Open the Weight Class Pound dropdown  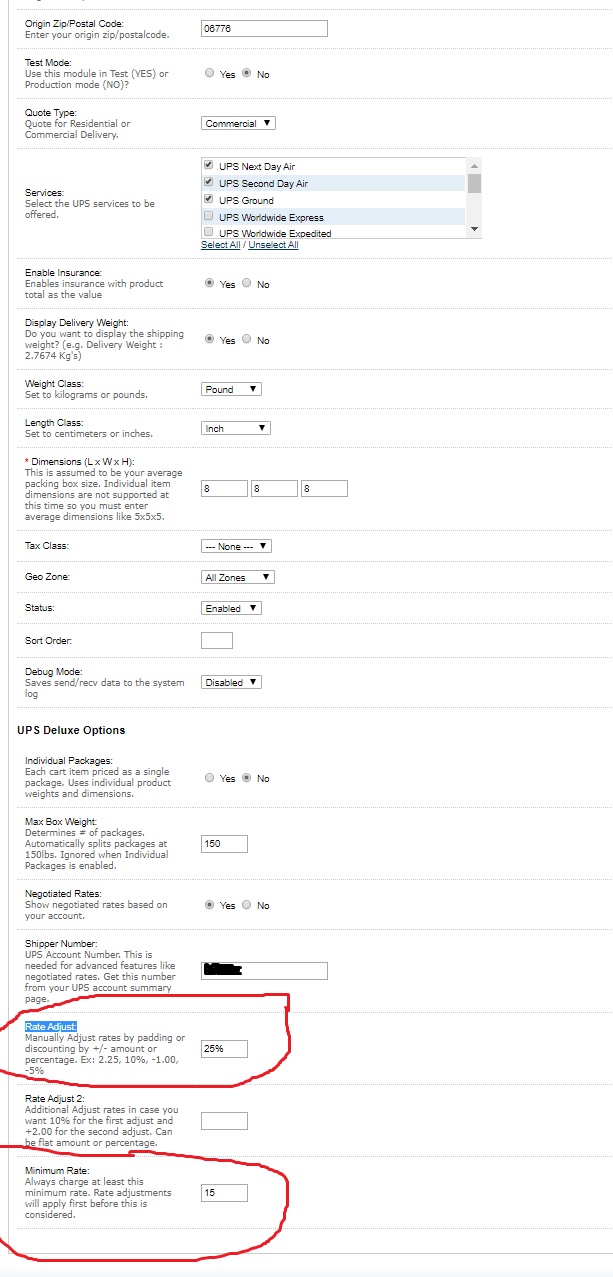coord(231,389)
